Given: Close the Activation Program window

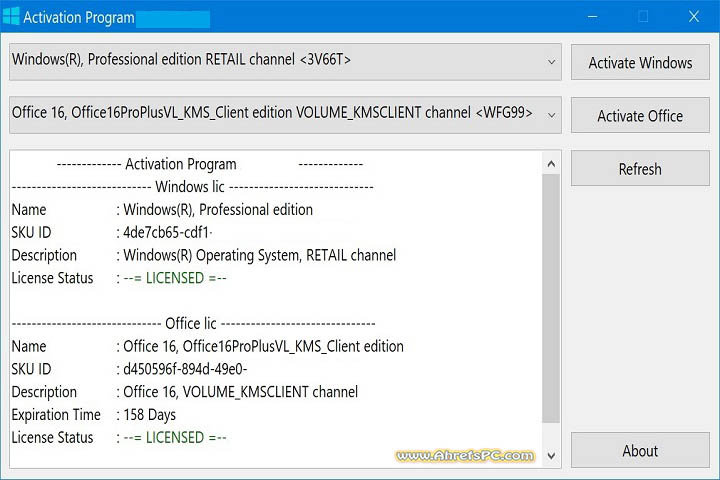Looking at the screenshot, I should 694,17.
